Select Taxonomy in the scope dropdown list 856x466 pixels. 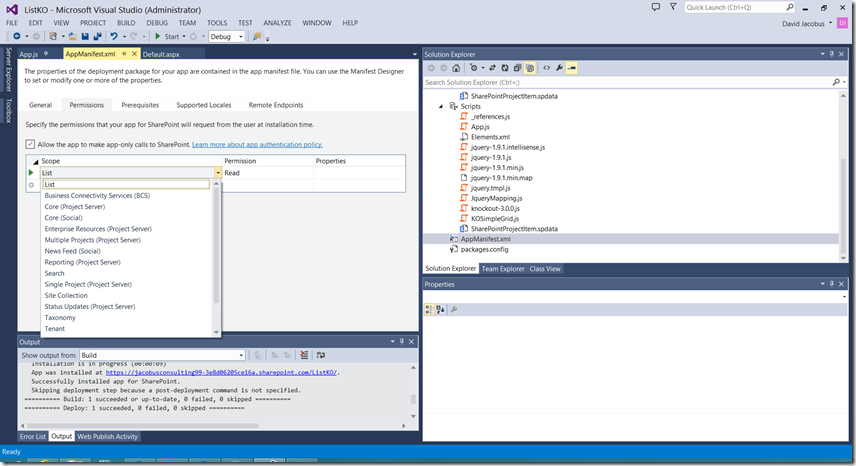[60, 318]
